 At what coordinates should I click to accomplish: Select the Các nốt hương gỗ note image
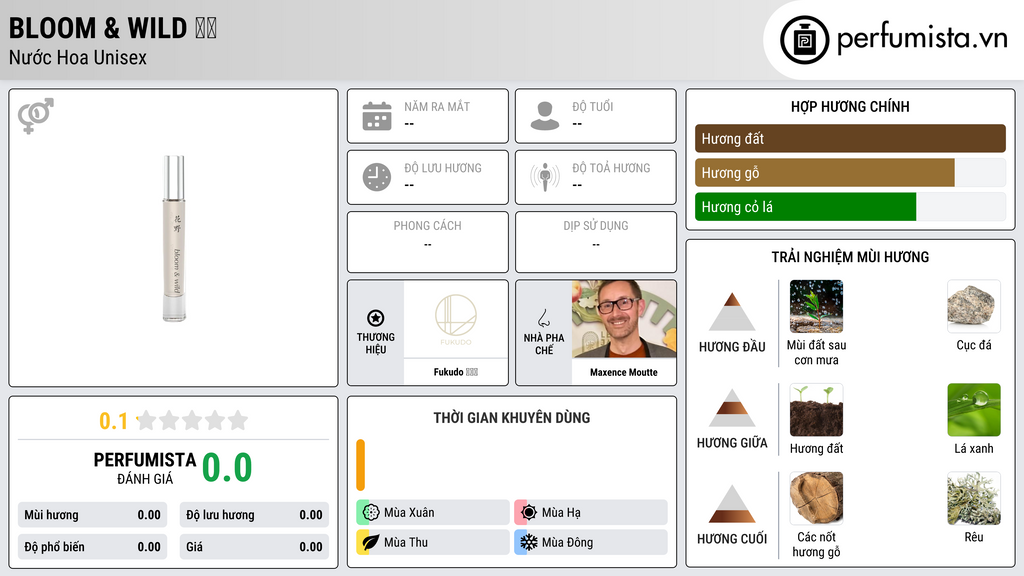[816, 498]
